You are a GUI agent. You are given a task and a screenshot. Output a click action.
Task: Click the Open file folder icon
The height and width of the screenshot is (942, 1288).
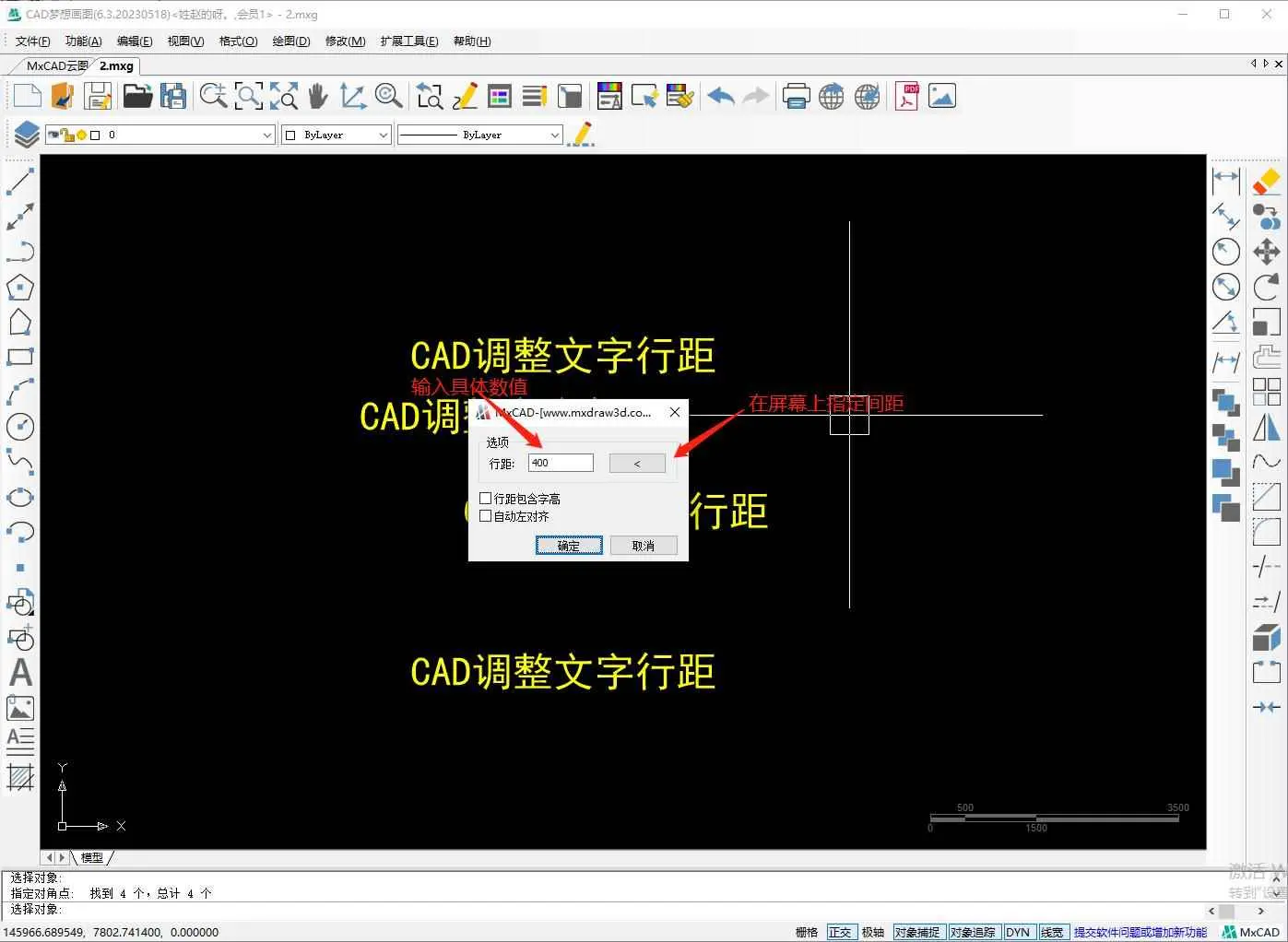(137, 97)
